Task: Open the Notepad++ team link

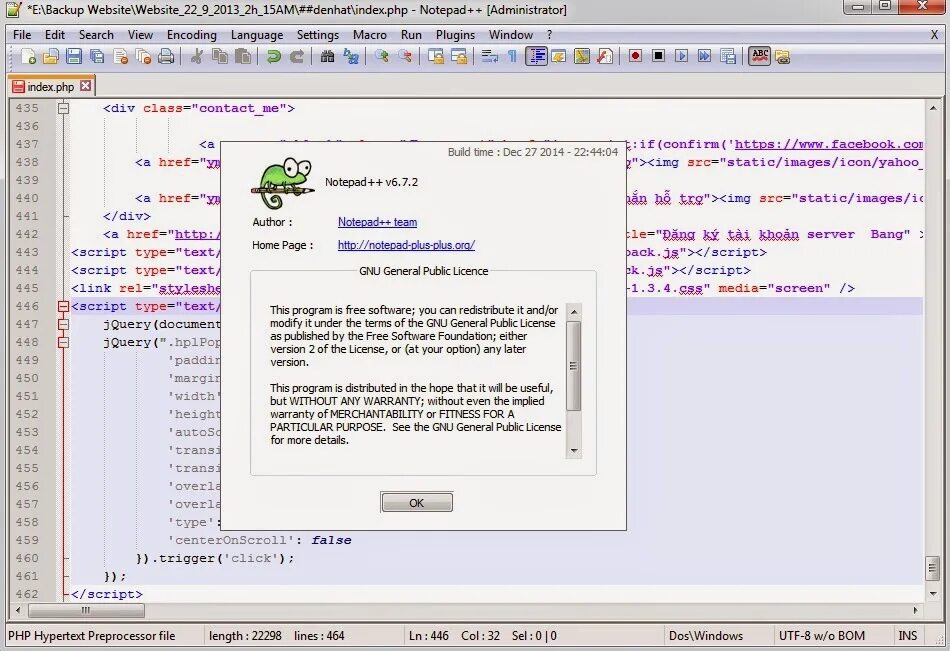Action: tap(377, 222)
